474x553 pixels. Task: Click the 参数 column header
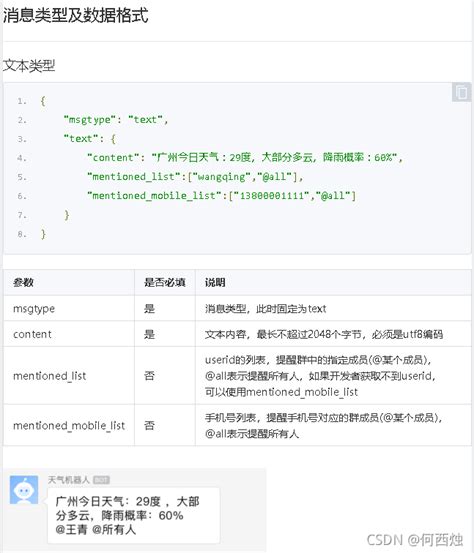pos(23,282)
